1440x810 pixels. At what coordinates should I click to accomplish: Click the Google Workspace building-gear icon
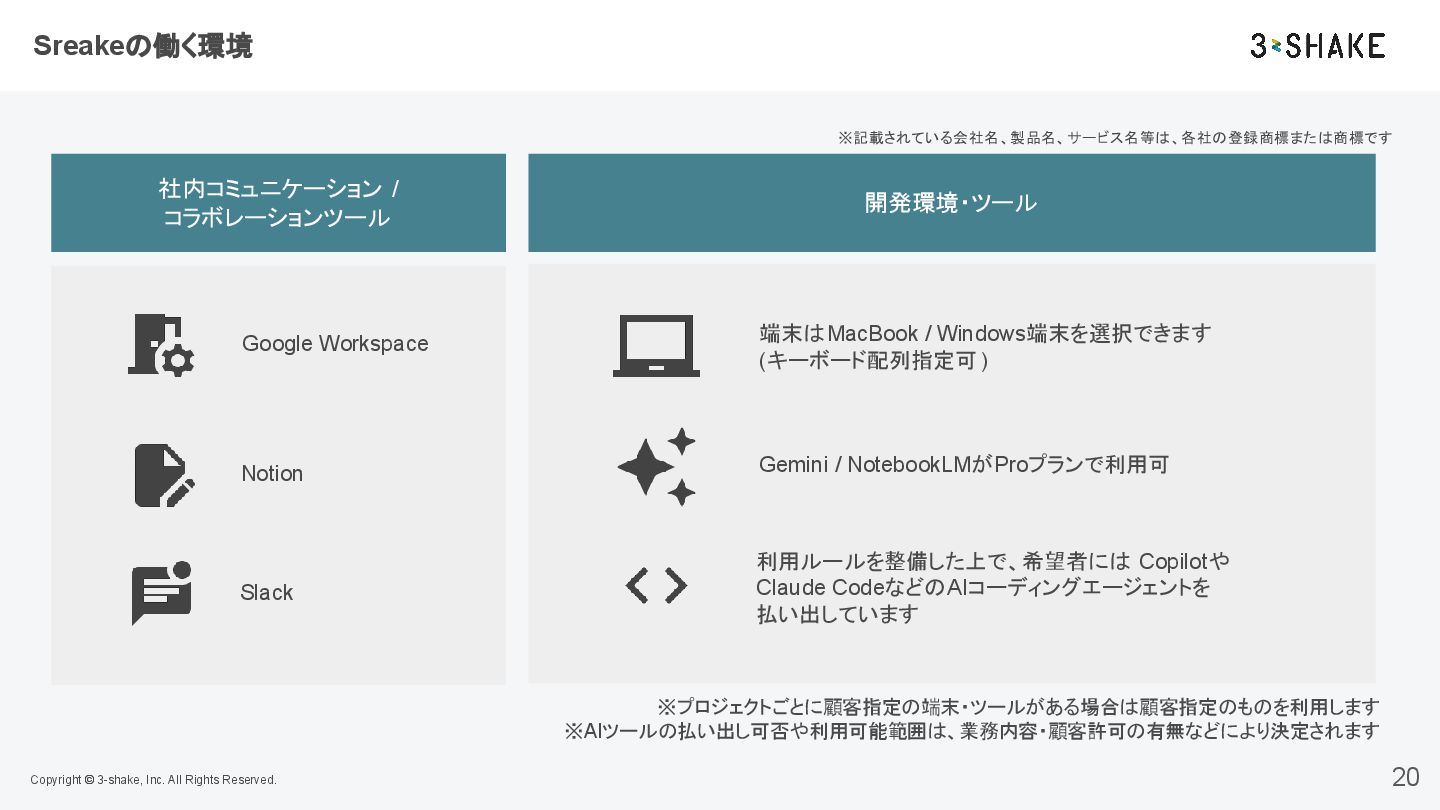coord(161,345)
